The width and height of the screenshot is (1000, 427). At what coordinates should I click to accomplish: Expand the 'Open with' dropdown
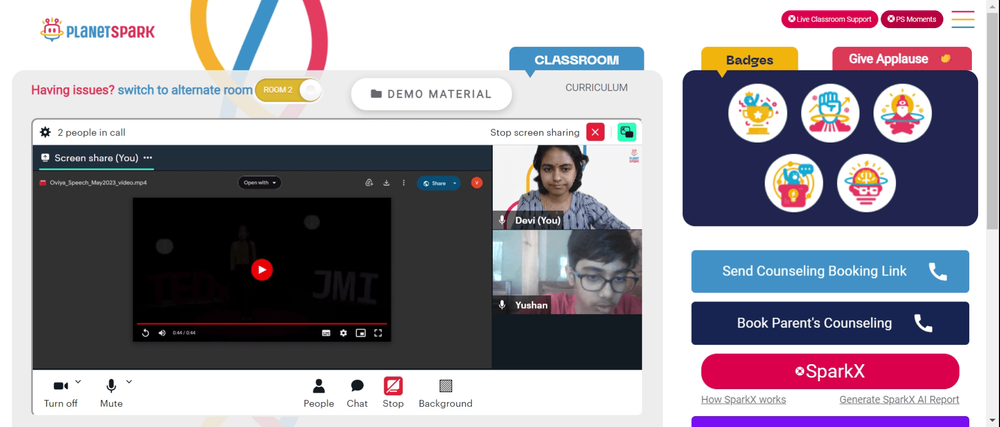(260, 183)
